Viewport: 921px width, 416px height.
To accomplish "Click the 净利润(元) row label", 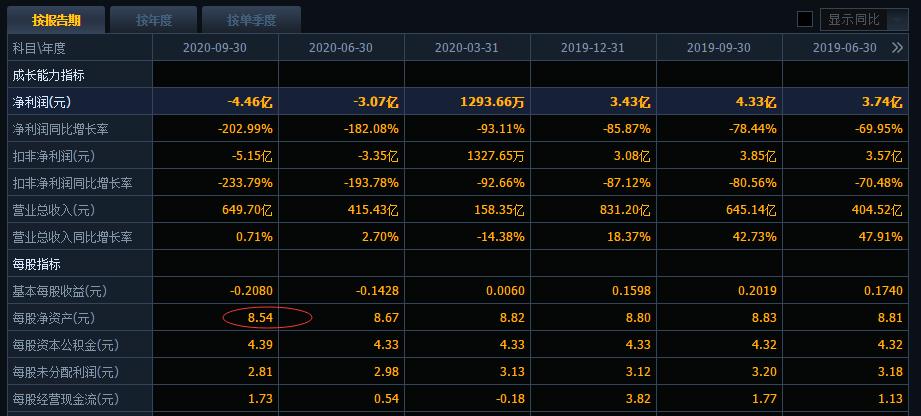I will pos(42,102).
